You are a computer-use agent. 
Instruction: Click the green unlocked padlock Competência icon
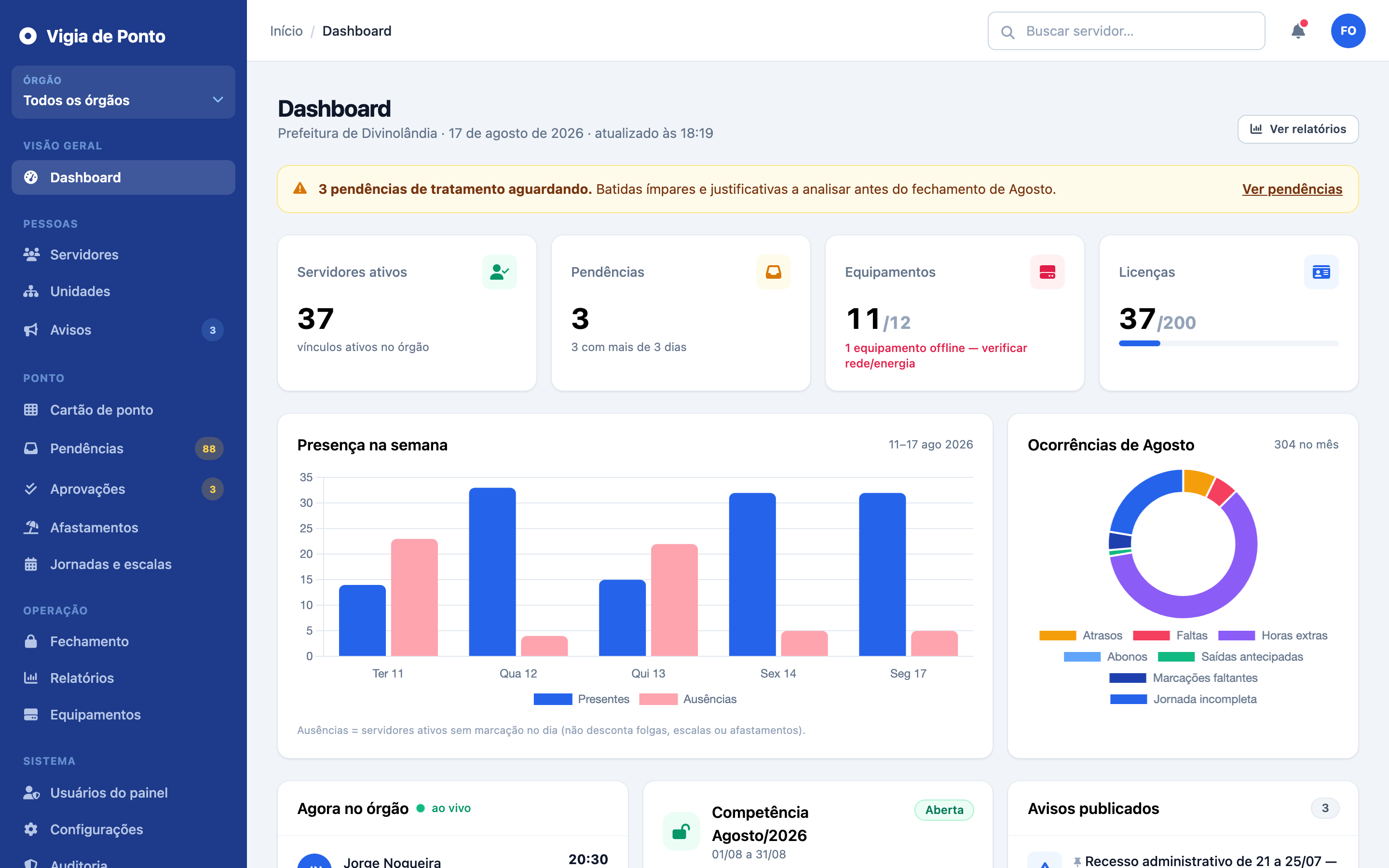pyautogui.click(x=681, y=831)
